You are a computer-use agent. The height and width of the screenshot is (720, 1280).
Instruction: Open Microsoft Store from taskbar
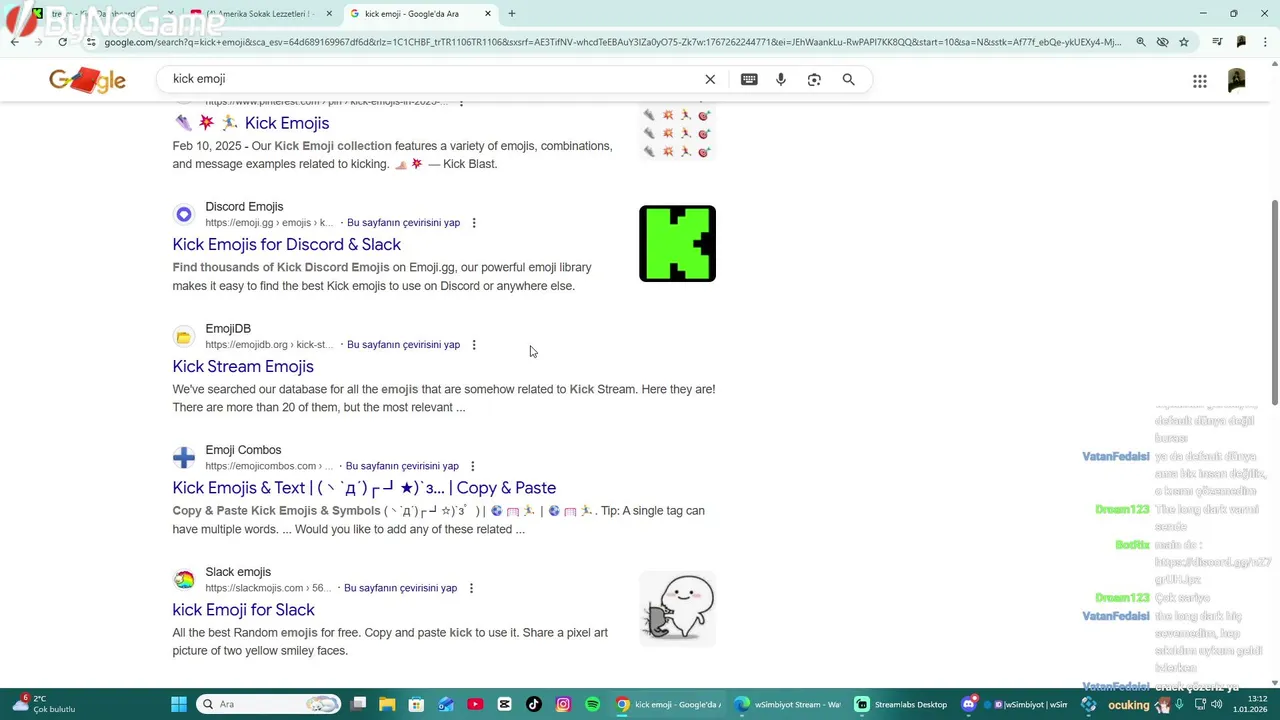pos(416,704)
